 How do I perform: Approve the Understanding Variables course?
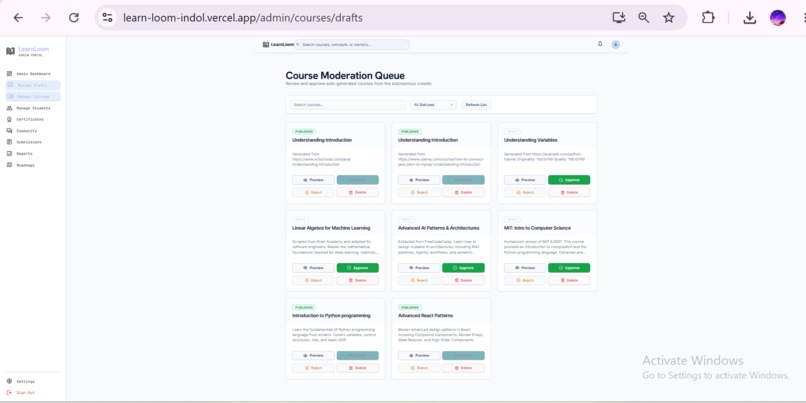[x=569, y=180]
